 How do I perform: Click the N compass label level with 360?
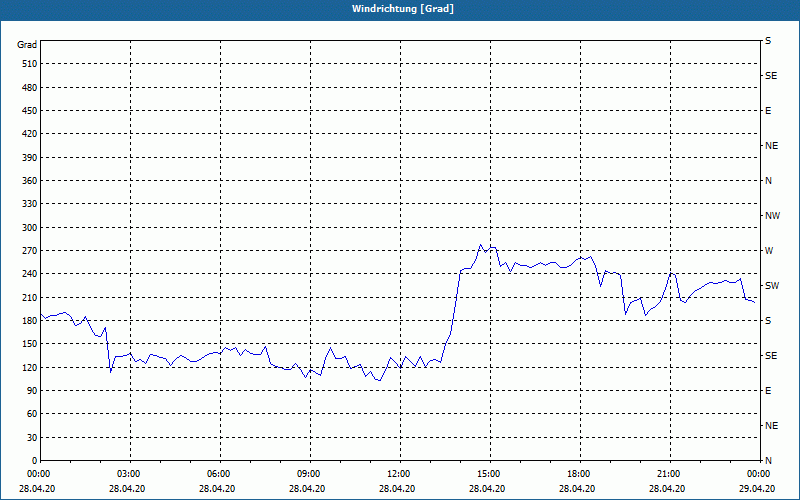(768, 181)
